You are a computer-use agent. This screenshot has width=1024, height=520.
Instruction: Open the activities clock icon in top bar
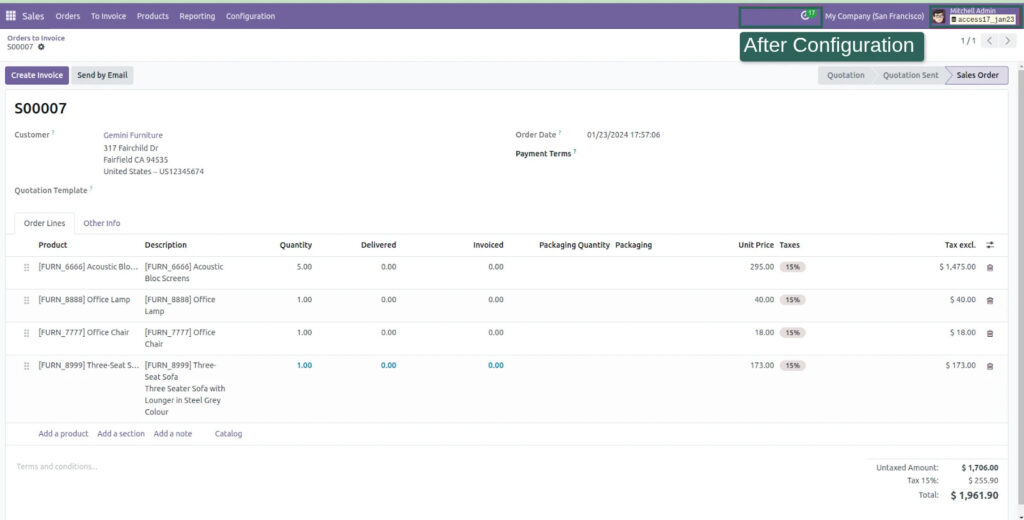pyautogui.click(x=806, y=16)
